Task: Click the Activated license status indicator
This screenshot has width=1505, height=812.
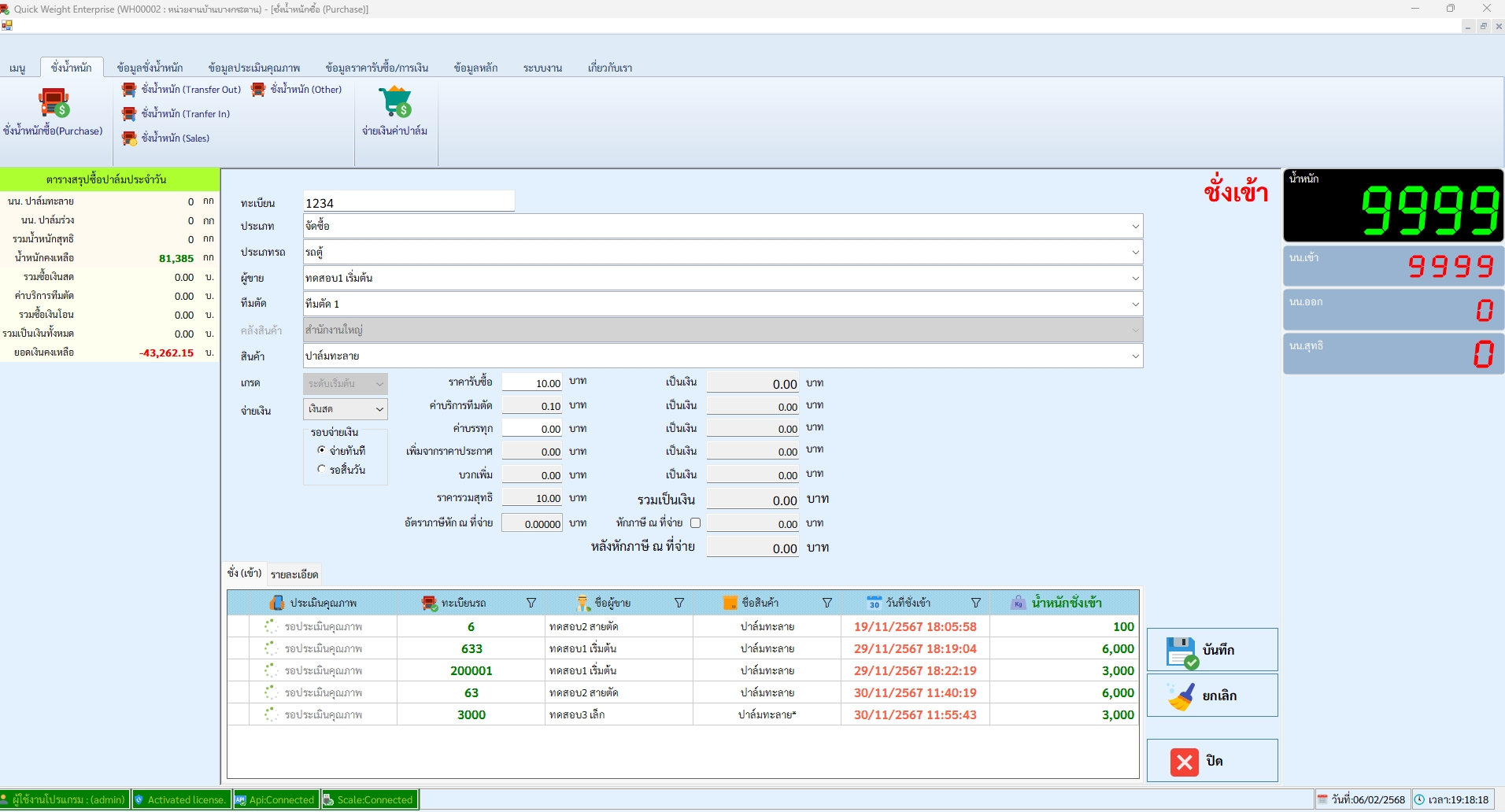Action: [x=181, y=800]
